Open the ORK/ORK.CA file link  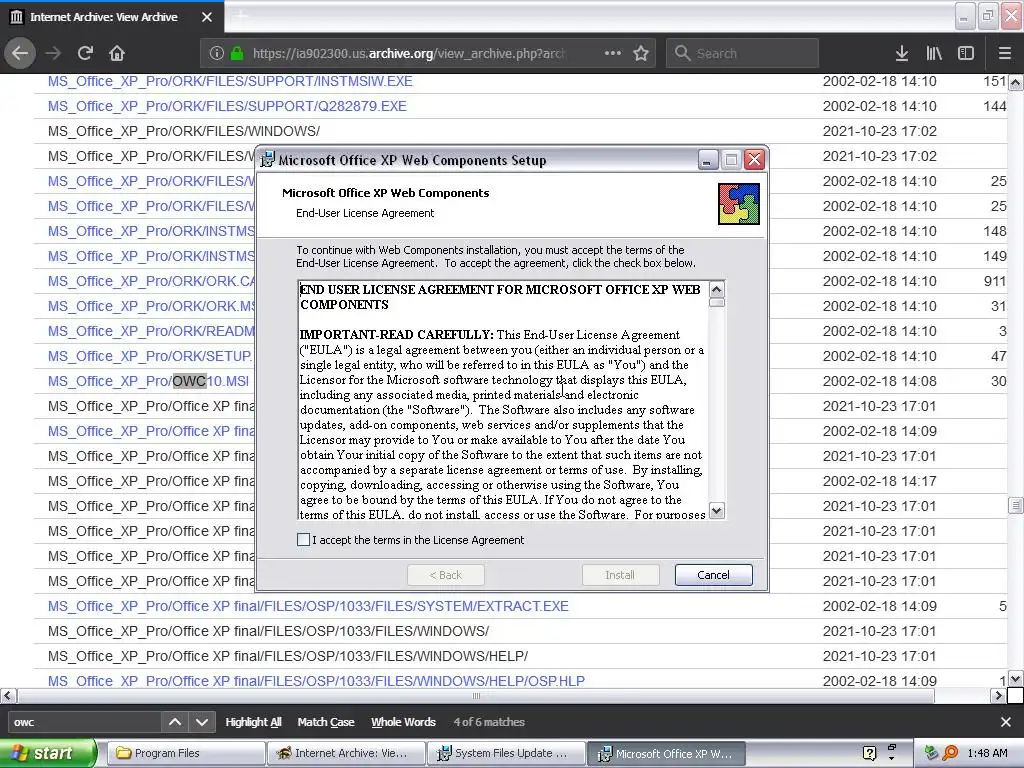pos(151,281)
